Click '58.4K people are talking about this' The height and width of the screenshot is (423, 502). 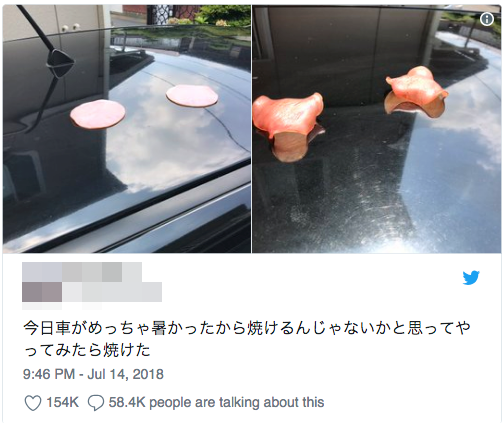click(x=216, y=402)
